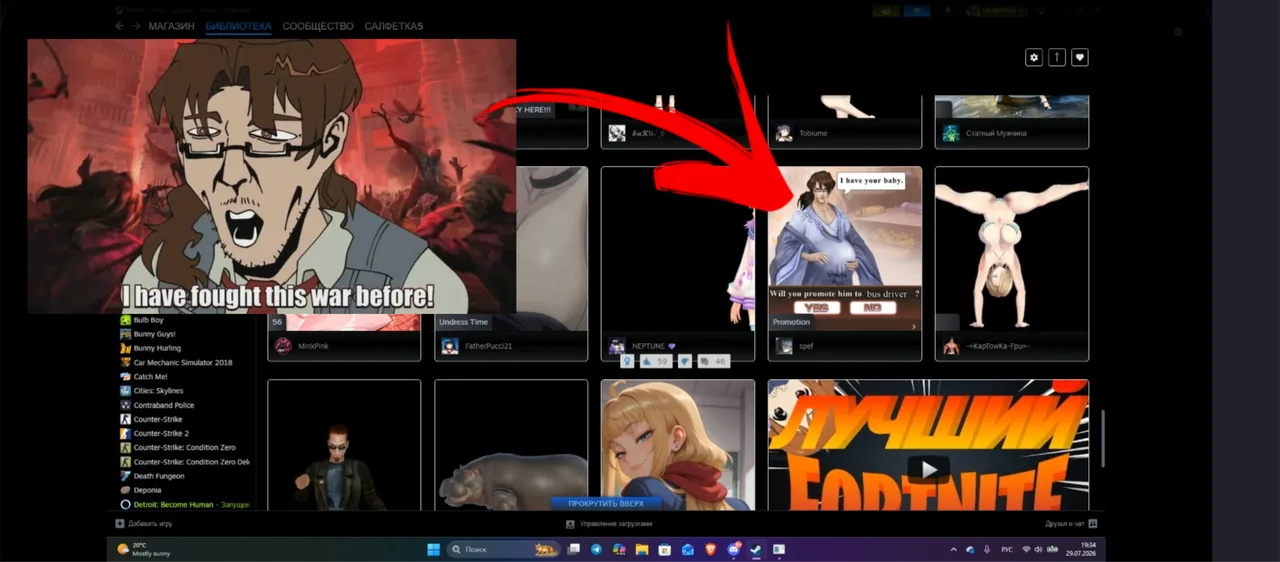Click the friends icon beside Друзья и чат
1280x562 pixels.
(1093, 523)
